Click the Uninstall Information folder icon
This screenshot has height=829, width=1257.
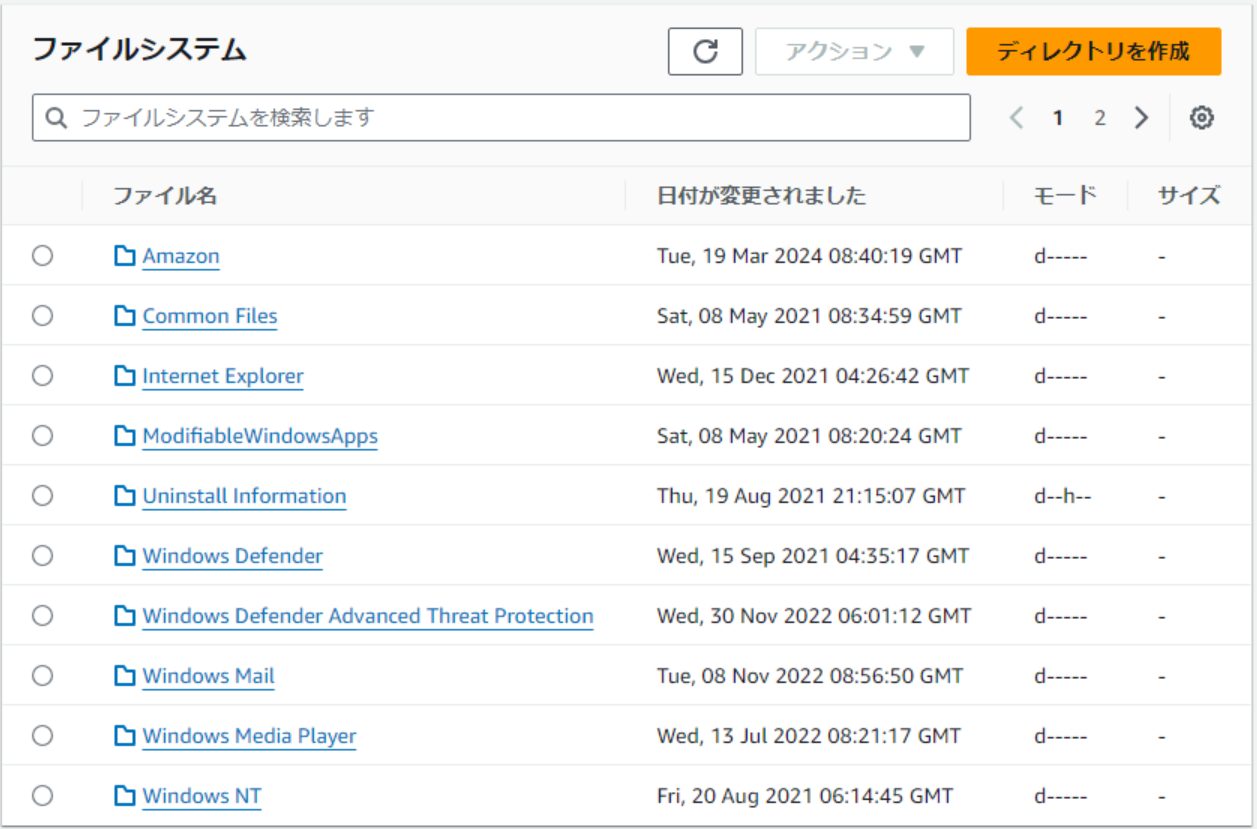point(125,496)
